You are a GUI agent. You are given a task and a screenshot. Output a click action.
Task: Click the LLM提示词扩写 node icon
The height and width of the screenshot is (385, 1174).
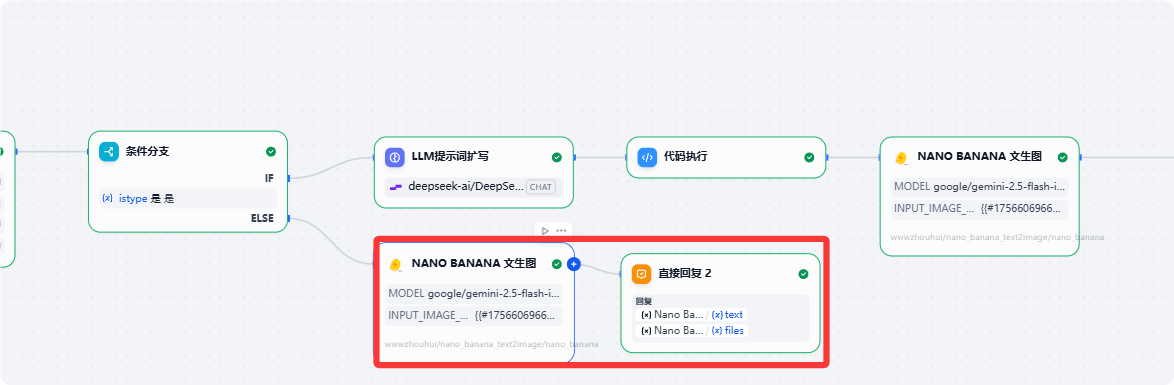pos(395,157)
